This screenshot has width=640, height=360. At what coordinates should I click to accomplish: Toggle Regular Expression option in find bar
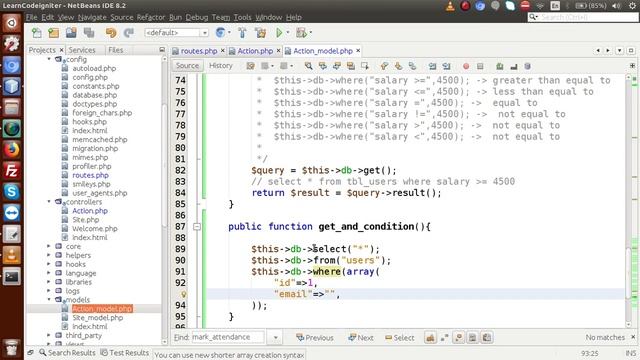458,338
